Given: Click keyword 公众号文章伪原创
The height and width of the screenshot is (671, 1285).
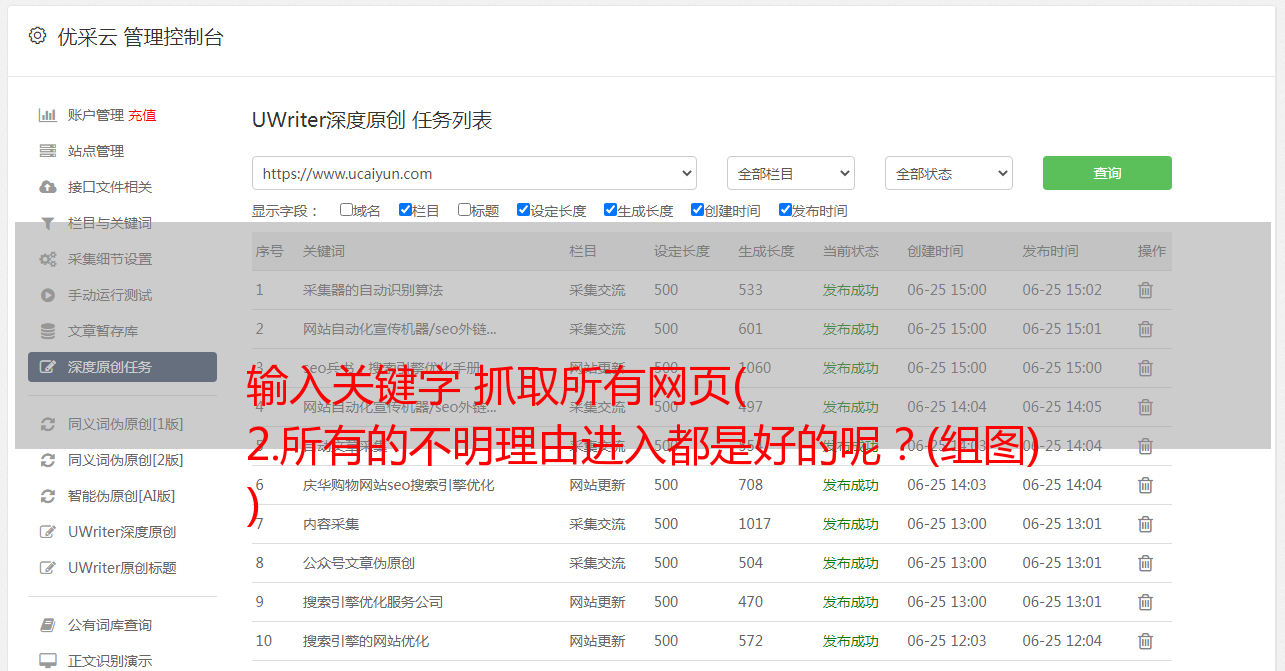Looking at the screenshot, I should [359, 563].
